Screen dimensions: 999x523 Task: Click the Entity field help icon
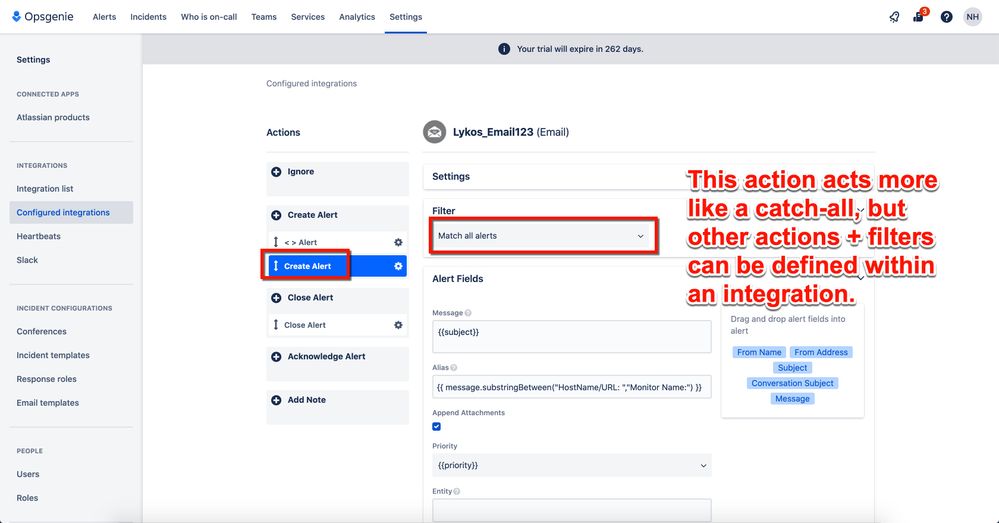[x=457, y=491]
